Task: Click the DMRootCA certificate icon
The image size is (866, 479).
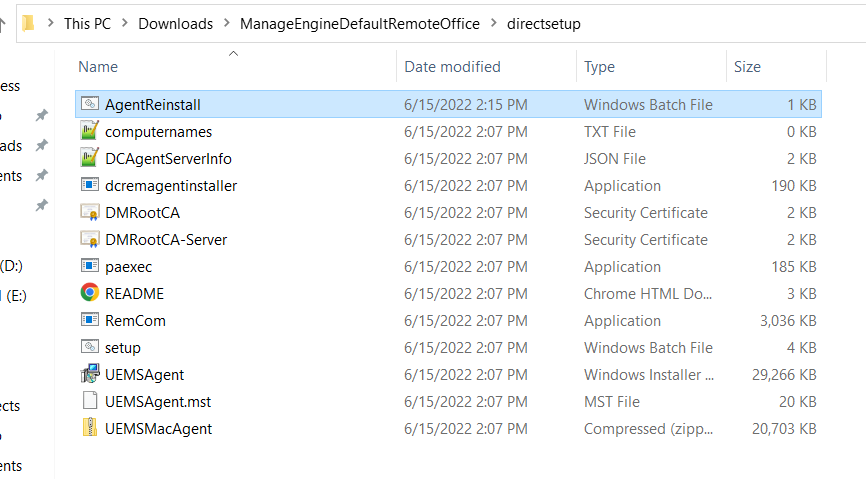Action: pyautogui.click(x=90, y=212)
